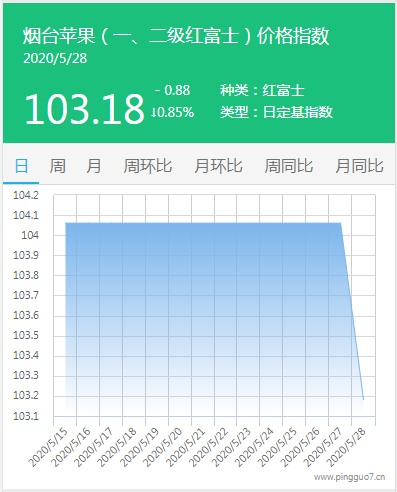
Task: Click the x-axis label 2020/5/26
Action: tap(300, 448)
